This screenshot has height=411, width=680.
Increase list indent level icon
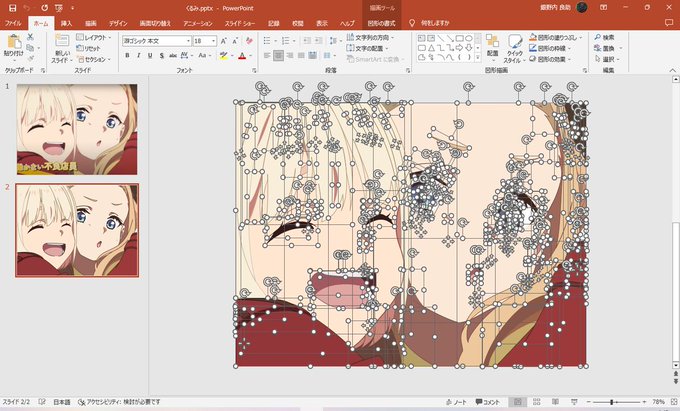point(318,41)
